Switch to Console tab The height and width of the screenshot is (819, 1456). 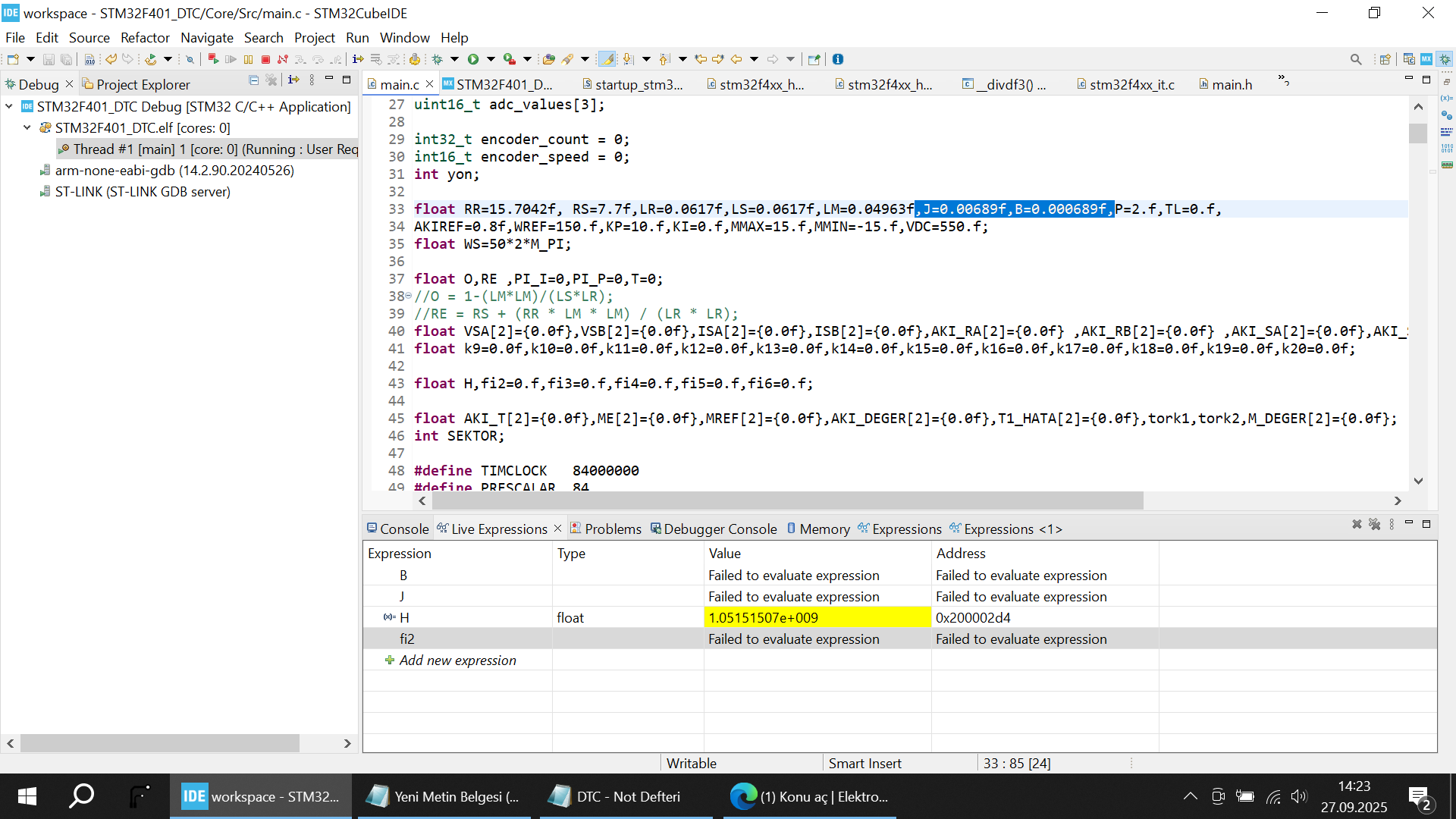398,529
